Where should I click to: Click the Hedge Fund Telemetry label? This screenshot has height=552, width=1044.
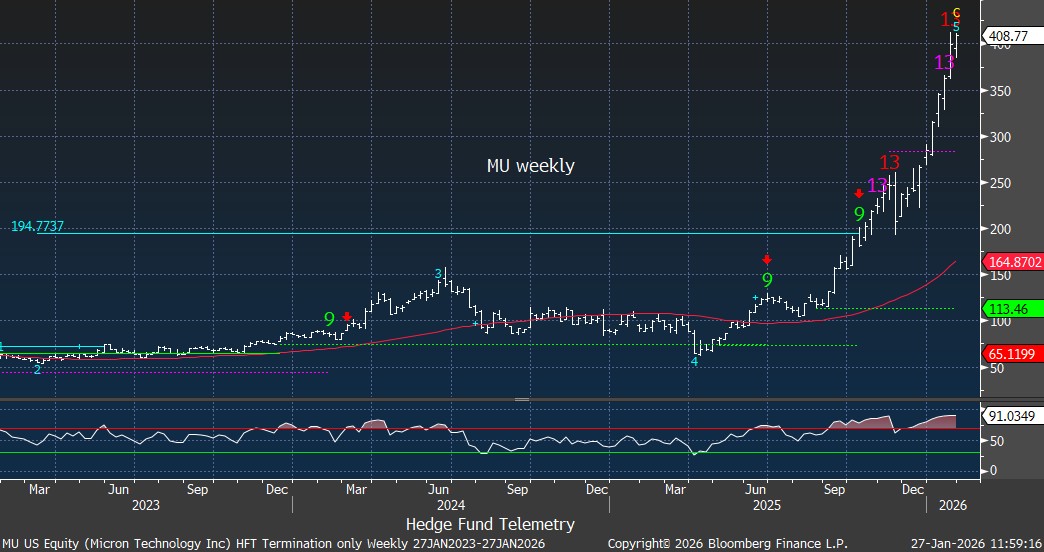coord(490,524)
